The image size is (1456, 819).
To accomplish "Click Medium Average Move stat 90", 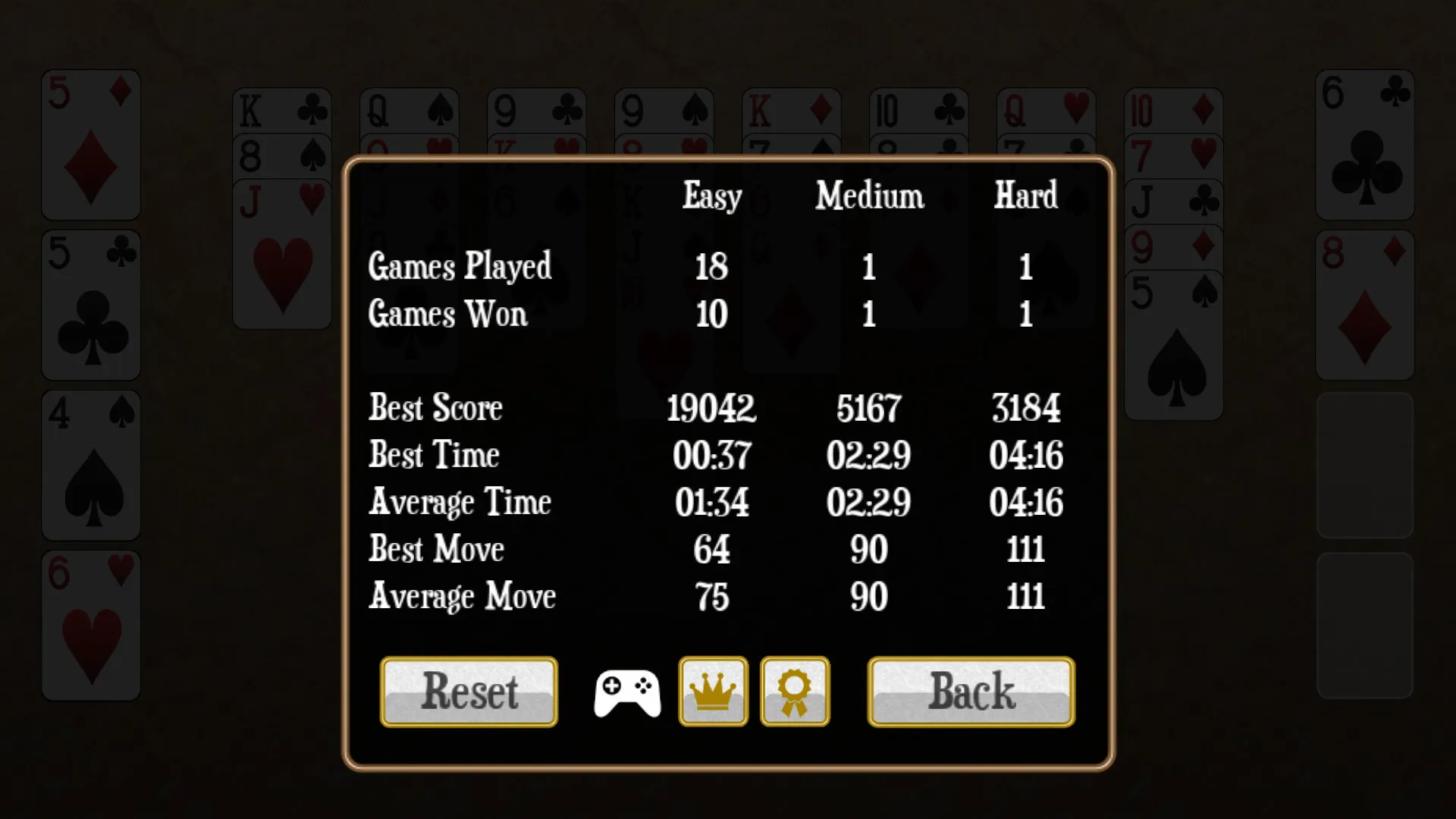I will pos(865,596).
